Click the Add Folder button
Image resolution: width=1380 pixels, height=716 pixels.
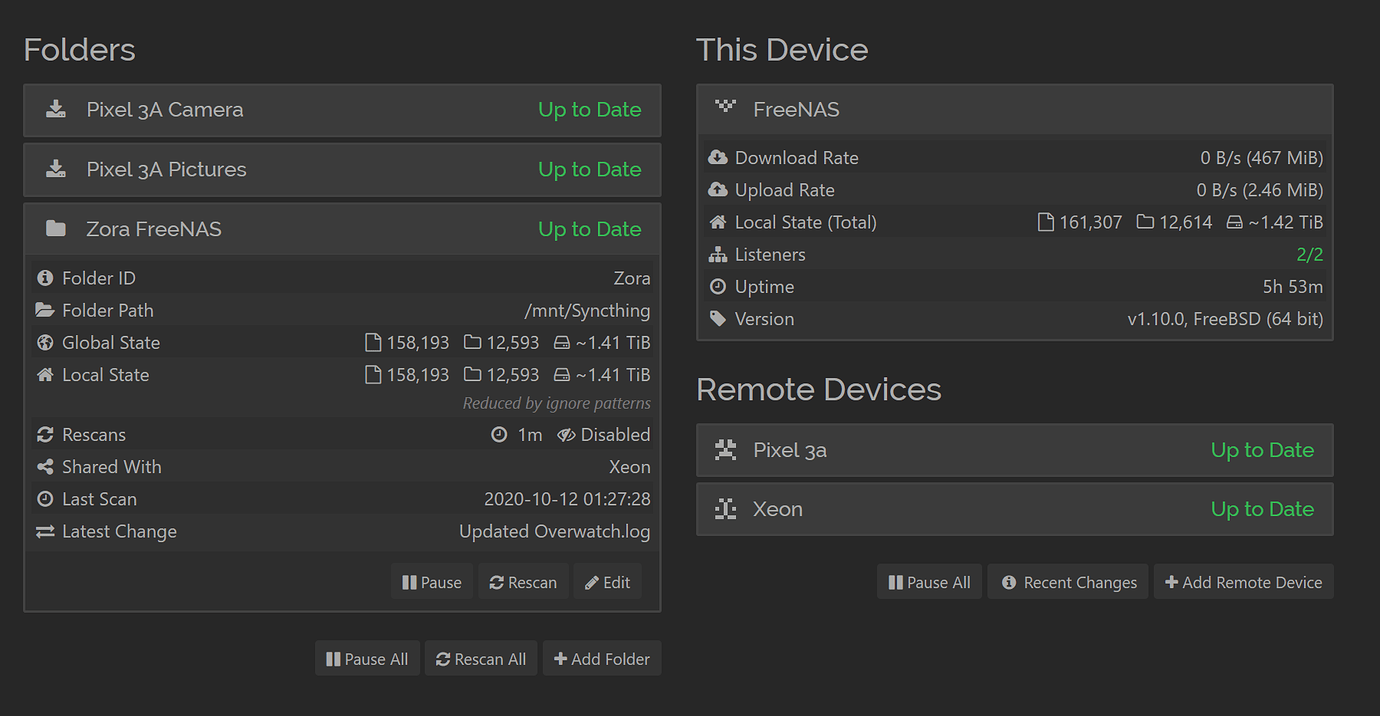click(602, 659)
